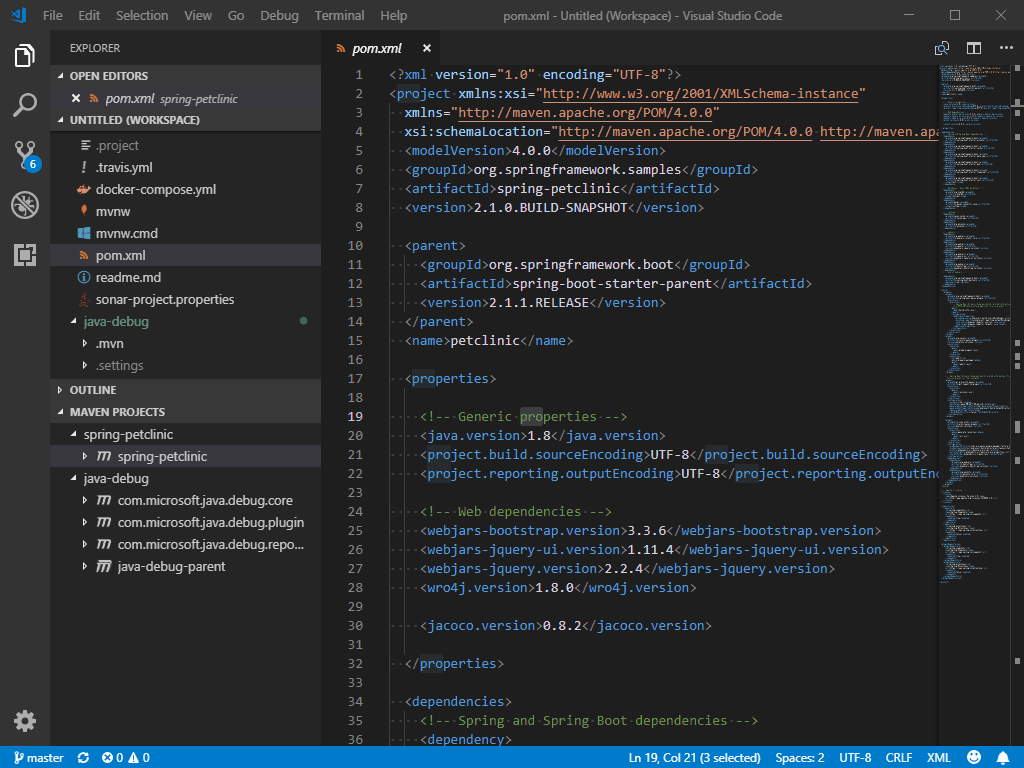Open Source Control view with 6 changes
Viewport: 1024px width, 768px height.
point(25,155)
